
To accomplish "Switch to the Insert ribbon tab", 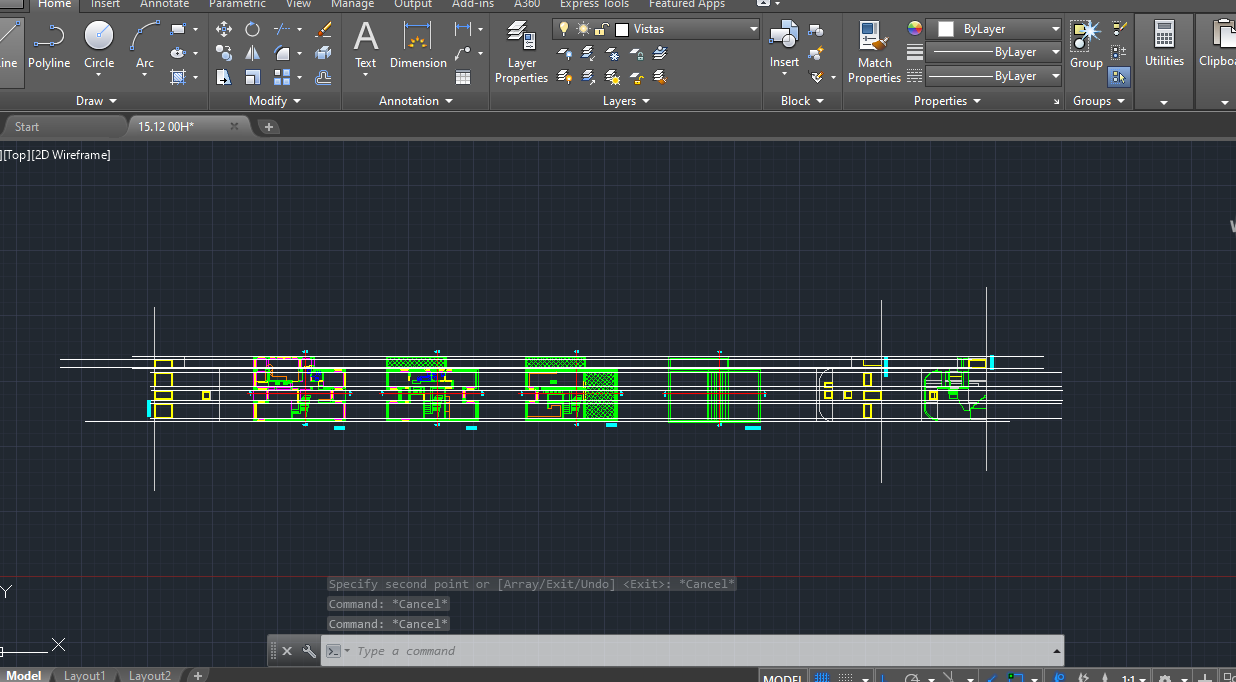I will (x=105, y=4).
